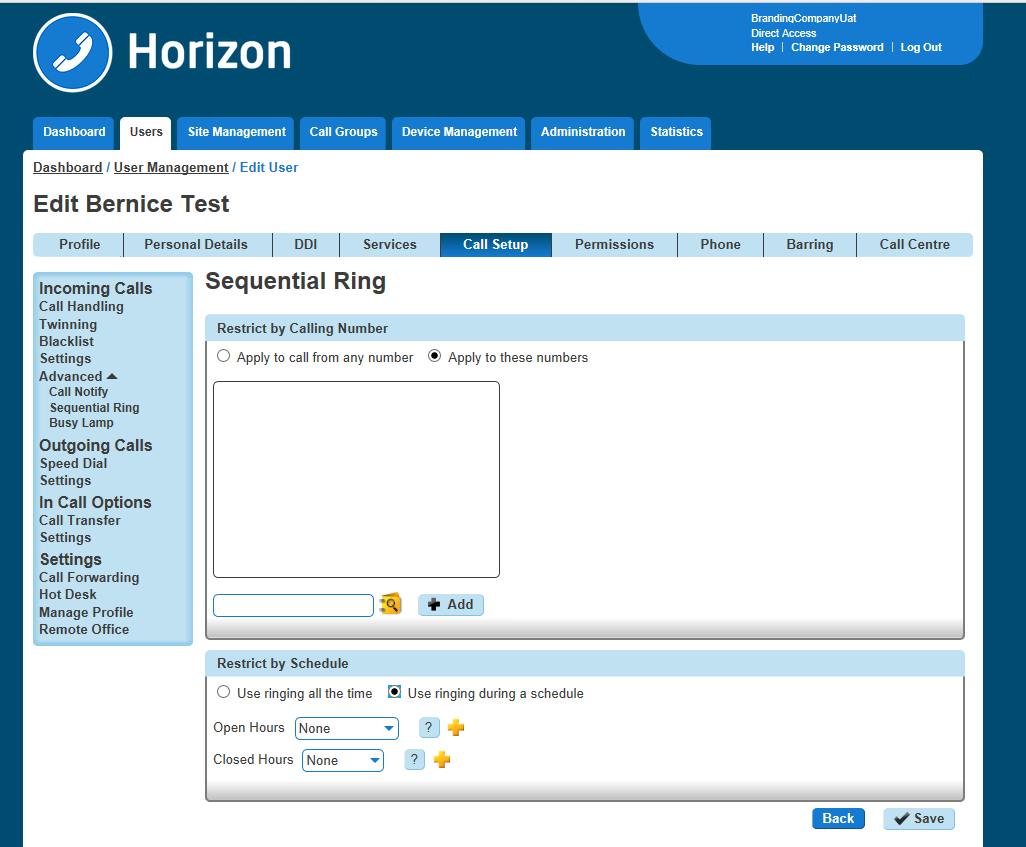Click the Add number button
The height and width of the screenshot is (847, 1026).
point(451,605)
